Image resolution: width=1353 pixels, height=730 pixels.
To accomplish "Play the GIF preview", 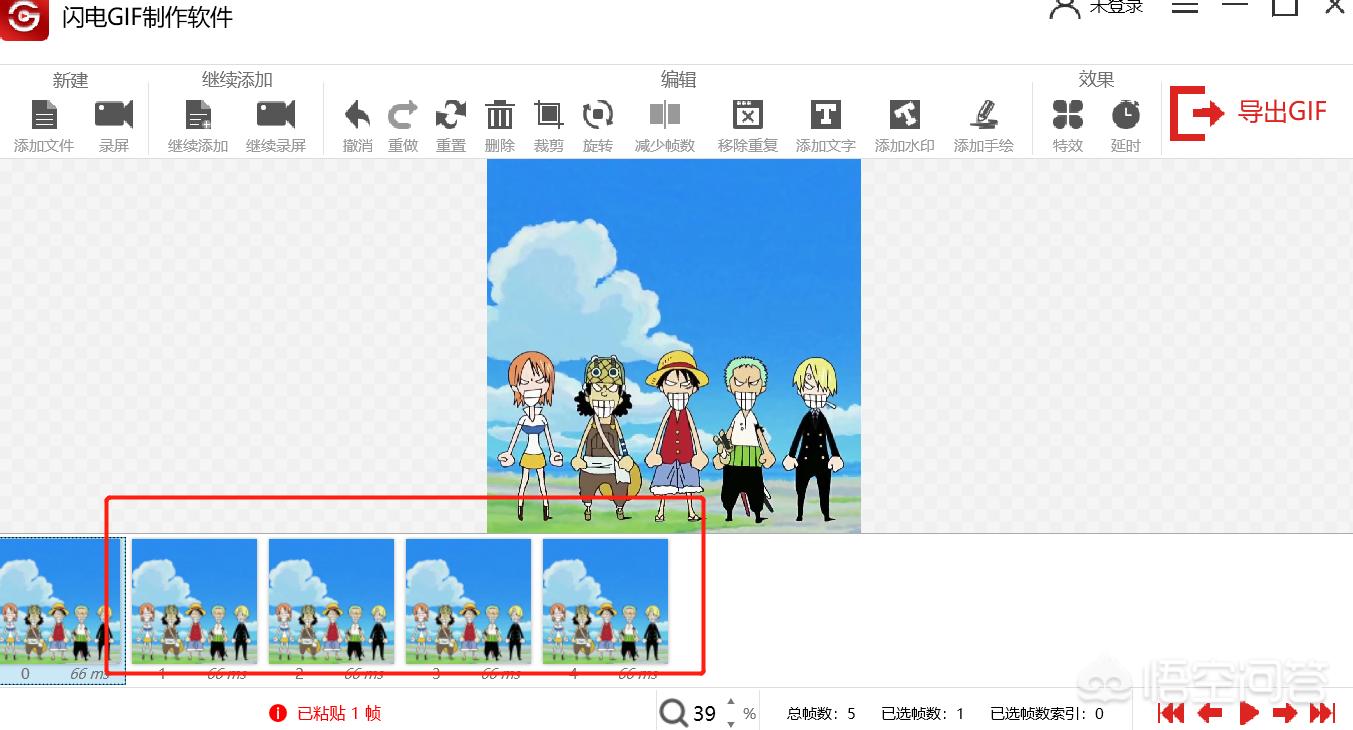I will coord(1248,713).
